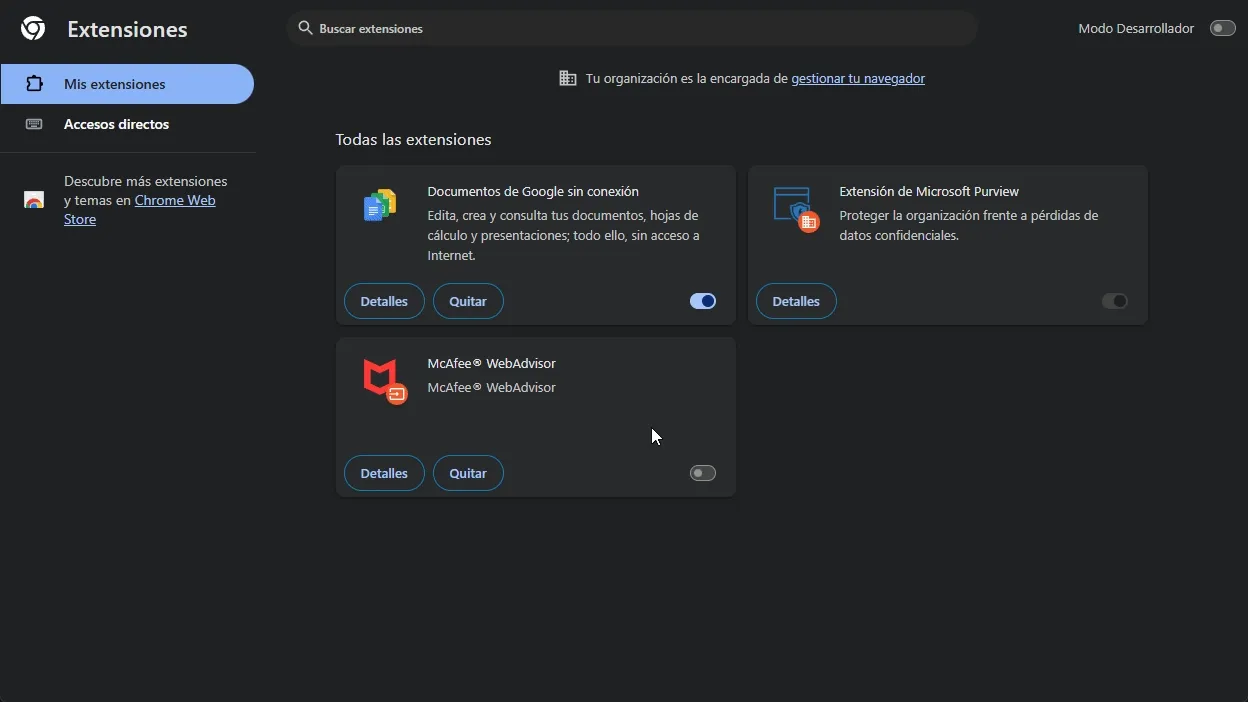Screen dimensions: 1248x702
Task: Enable McAfee WebAdvisor
Action: tap(703, 473)
